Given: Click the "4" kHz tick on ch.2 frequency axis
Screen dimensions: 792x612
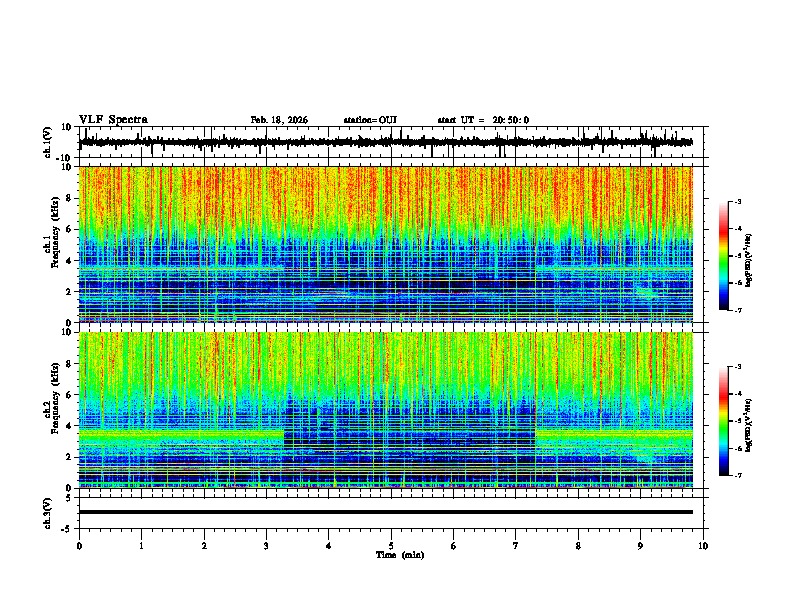Looking at the screenshot, I should [x=70, y=426].
